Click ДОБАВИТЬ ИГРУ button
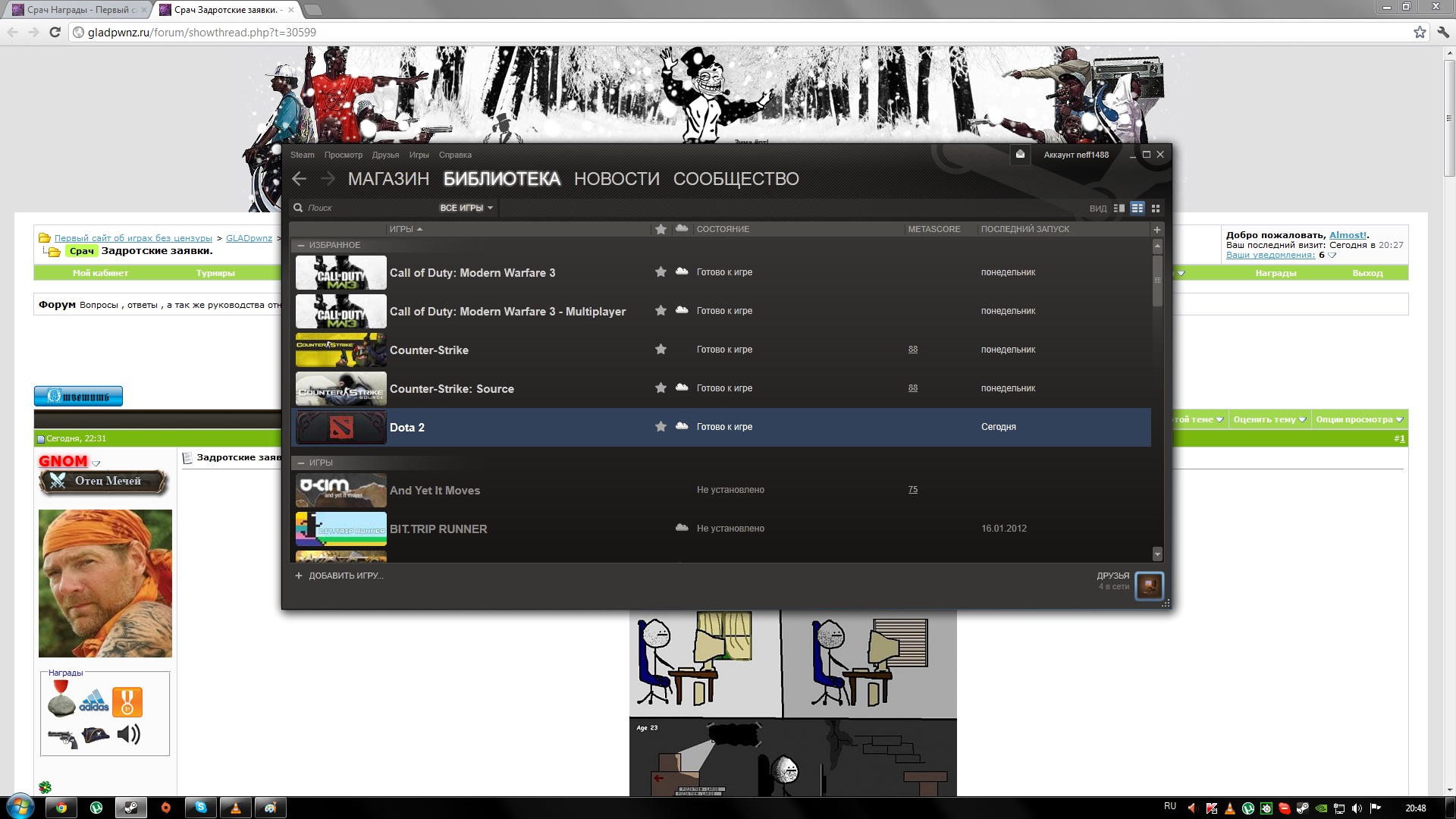The height and width of the screenshot is (819, 1456). coord(340,576)
